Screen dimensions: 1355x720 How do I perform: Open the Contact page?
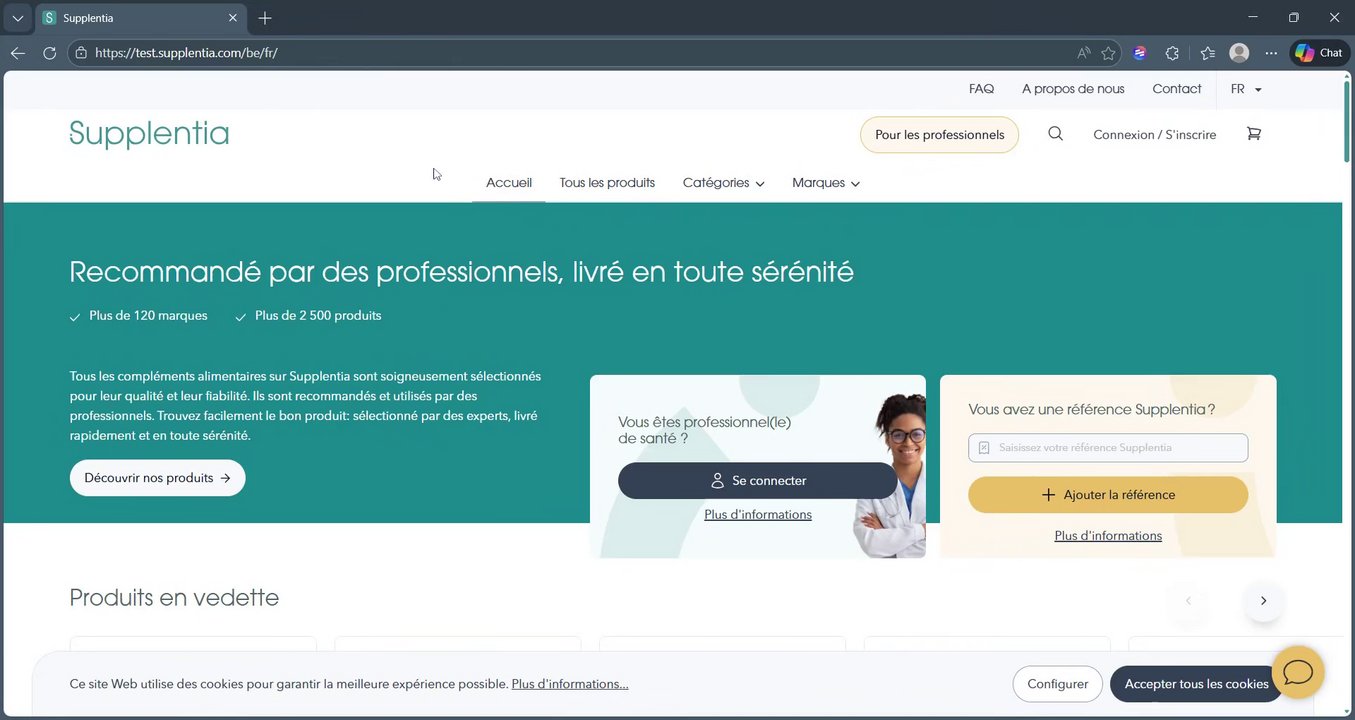pos(1177,89)
